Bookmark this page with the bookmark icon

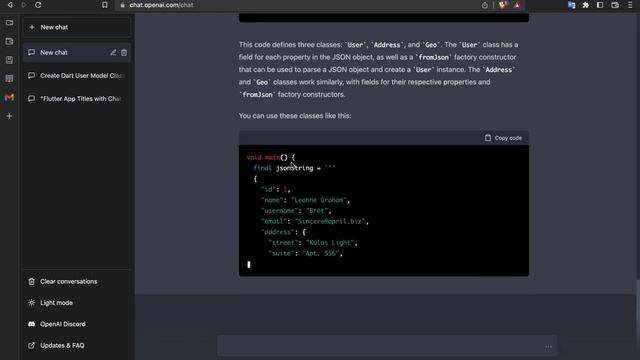pos(105,5)
